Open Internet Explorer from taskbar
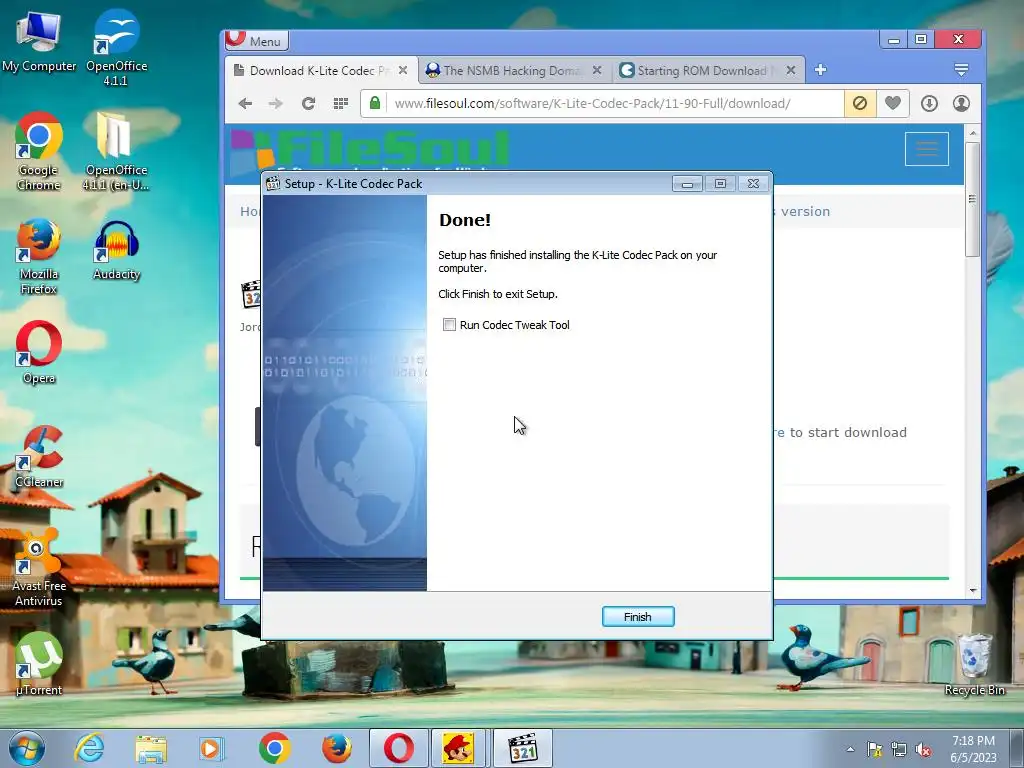1024x768 pixels. 89,748
